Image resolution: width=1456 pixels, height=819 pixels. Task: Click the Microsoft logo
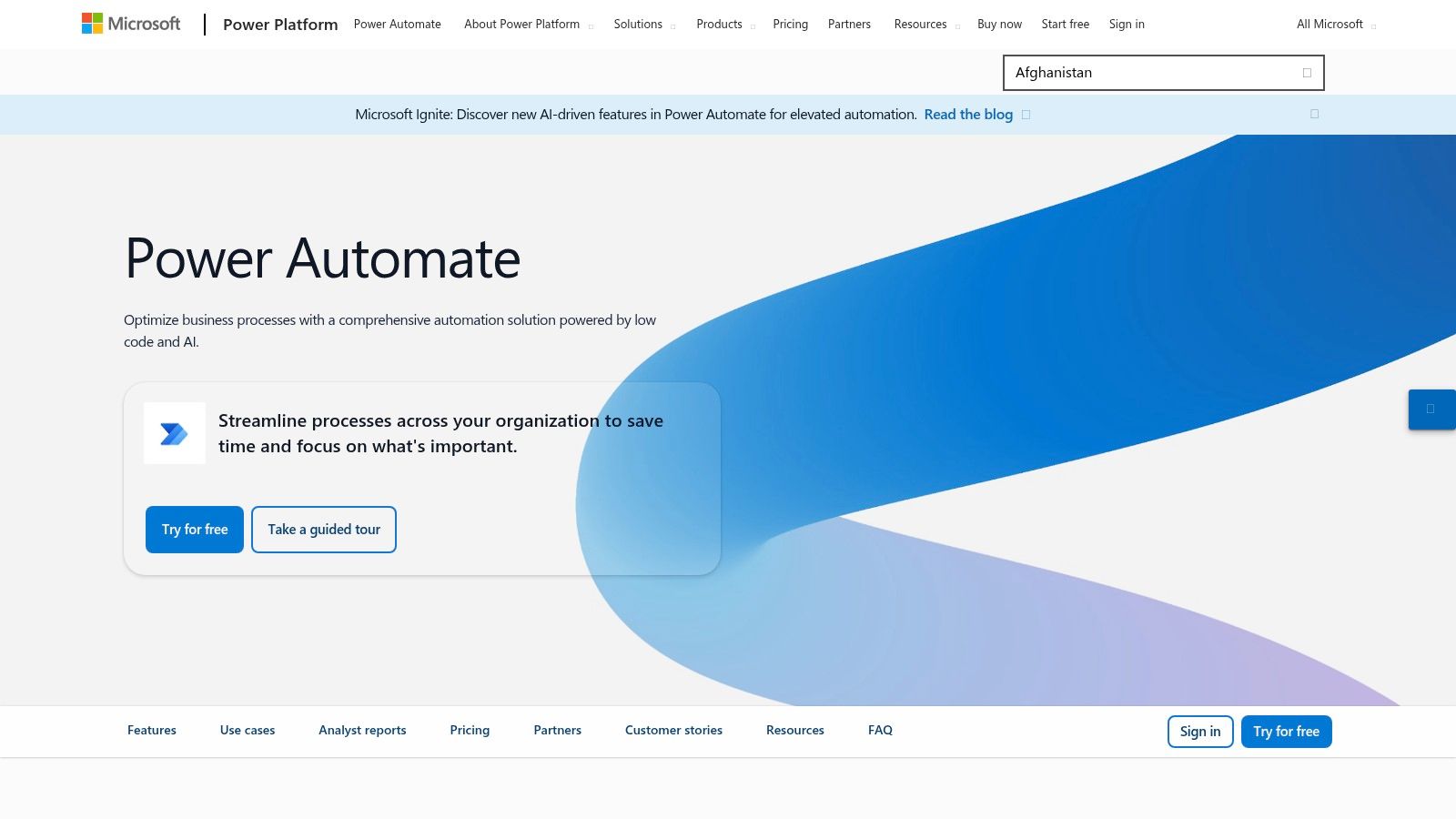coord(131,24)
